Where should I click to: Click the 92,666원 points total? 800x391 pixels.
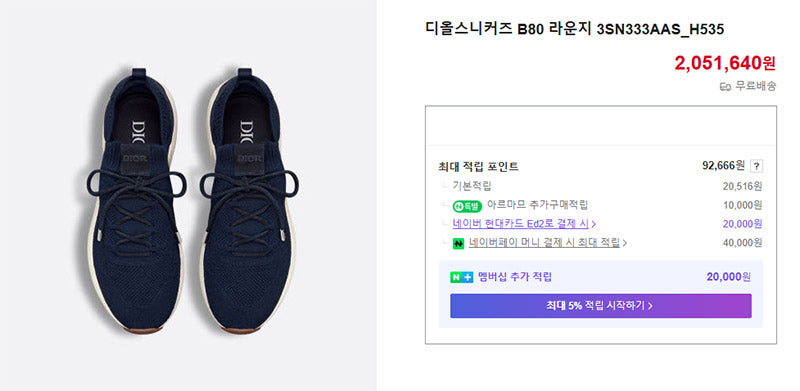tap(723, 165)
